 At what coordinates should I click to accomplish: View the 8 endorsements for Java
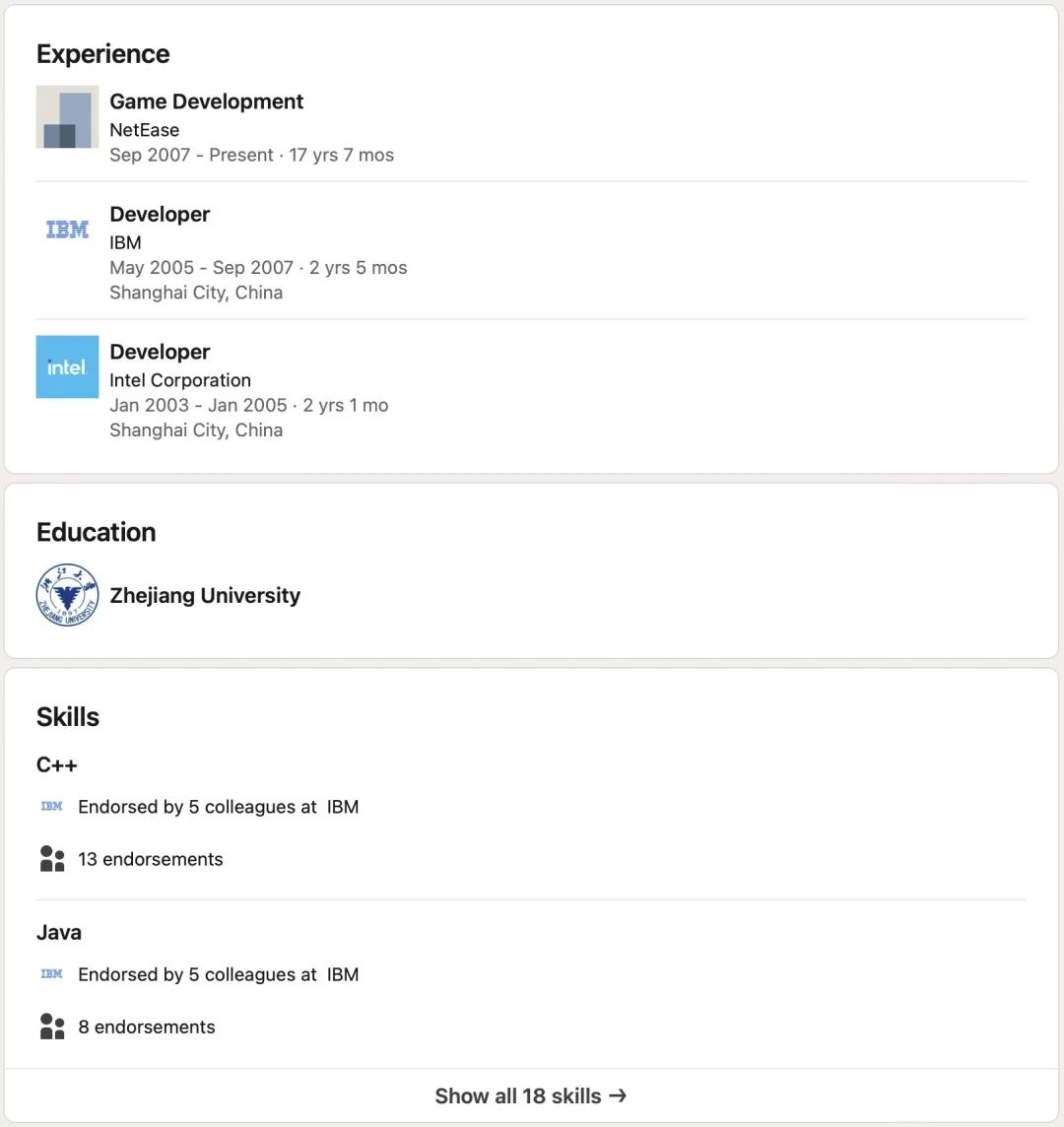(x=147, y=1027)
